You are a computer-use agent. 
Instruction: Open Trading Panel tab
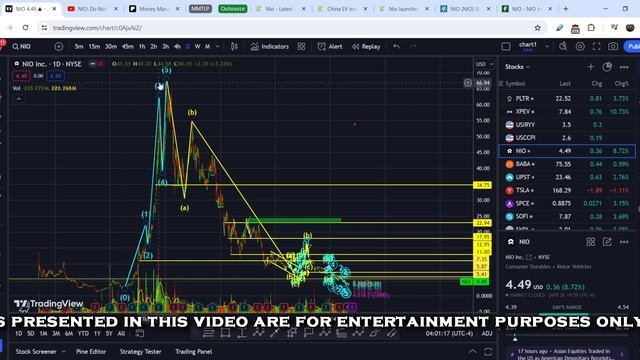[193, 351]
